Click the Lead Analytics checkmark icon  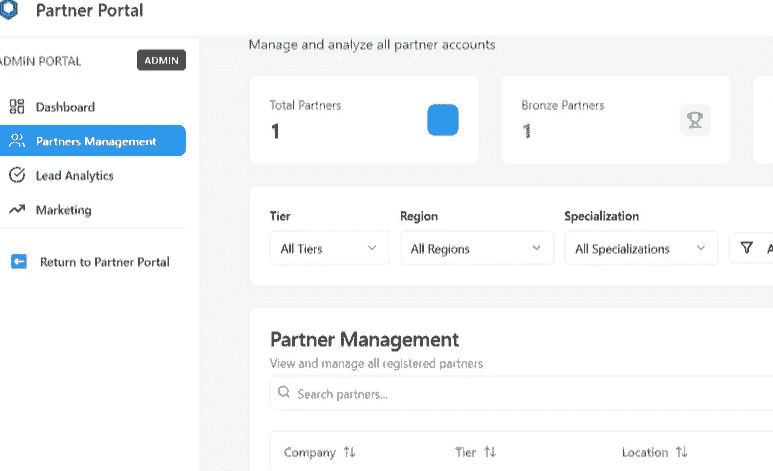pos(16,175)
